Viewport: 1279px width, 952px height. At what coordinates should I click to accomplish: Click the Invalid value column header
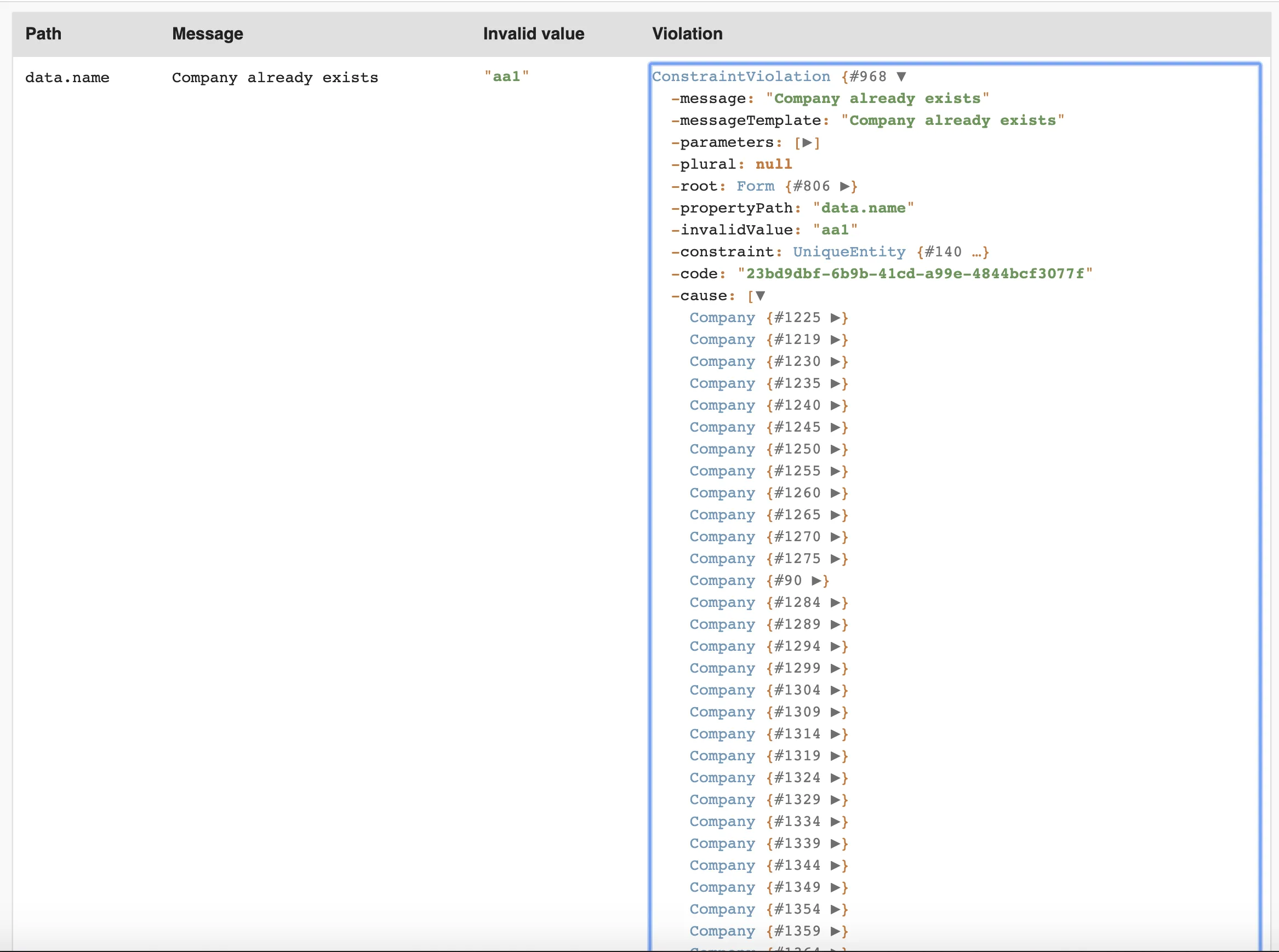[x=533, y=34]
